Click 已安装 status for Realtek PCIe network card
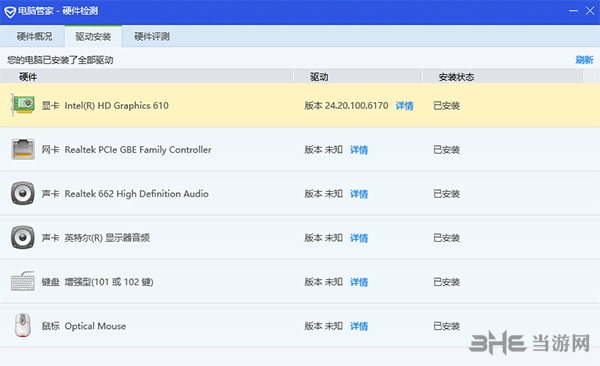This screenshot has height=366, width=600. pyautogui.click(x=447, y=150)
